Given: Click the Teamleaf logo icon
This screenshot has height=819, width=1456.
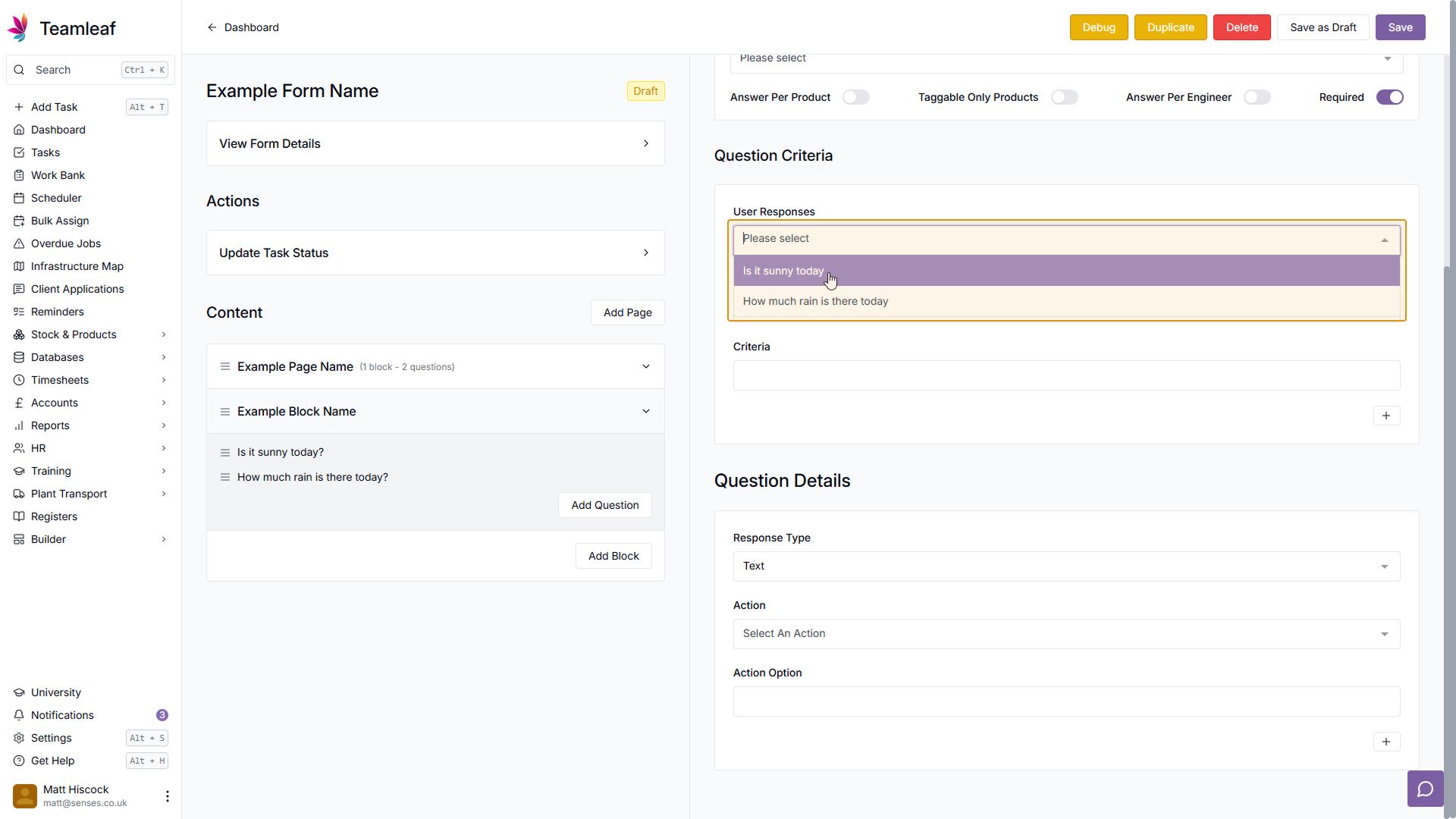Looking at the screenshot, I should [18, 28].
